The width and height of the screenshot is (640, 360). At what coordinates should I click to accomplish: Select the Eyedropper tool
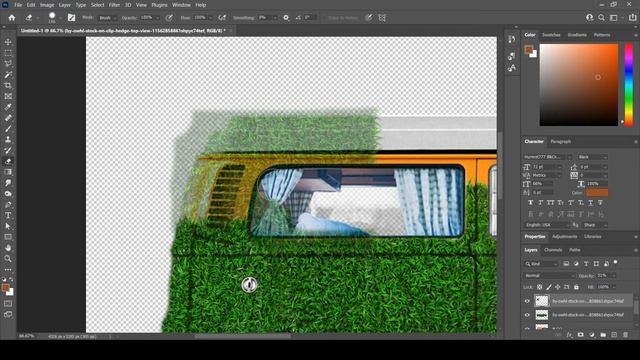pyautogui.click(x=8, y=107)
